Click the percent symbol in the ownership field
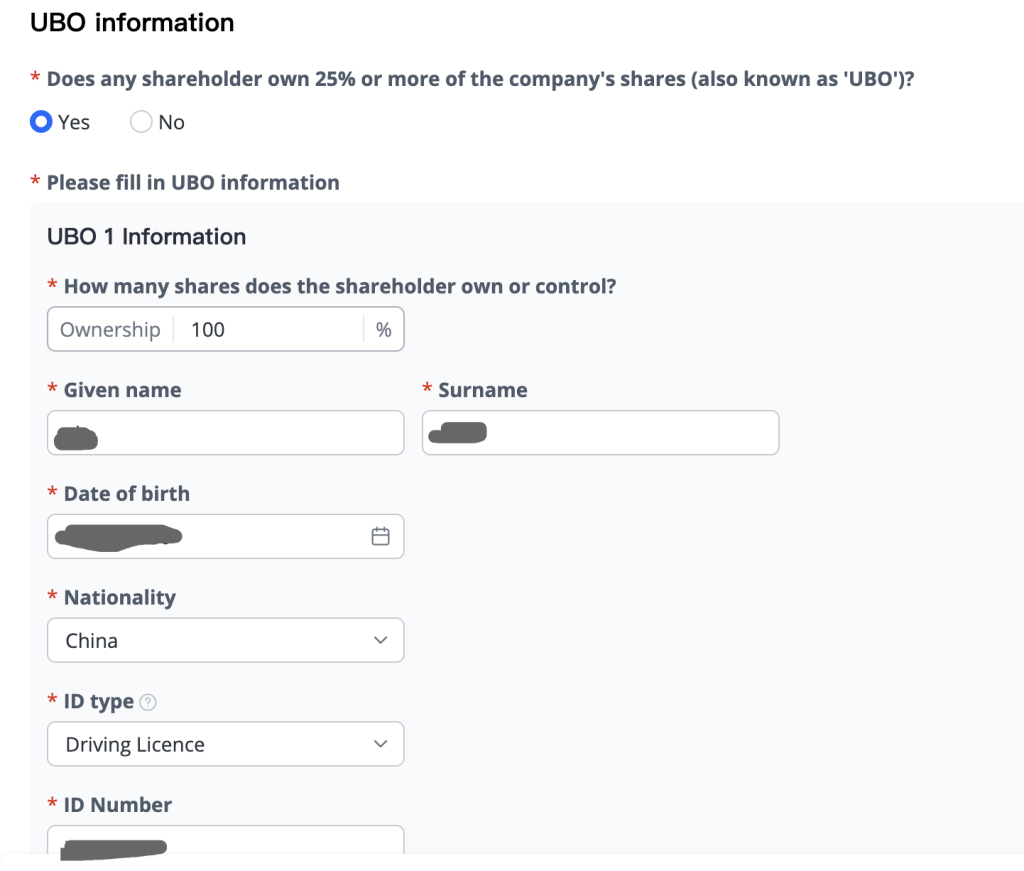The height and width of the screenshot is (871, 1024). tap(383, 330)
